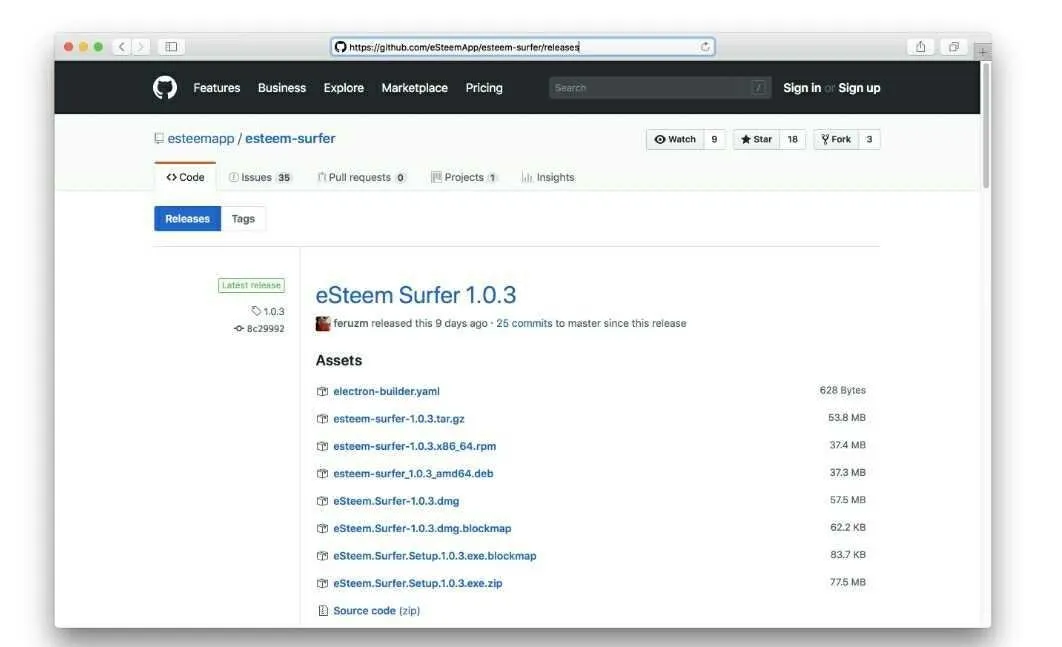Open a new tab with plus button
This screenshot has width=1062, height=647.
[x=982, y=51]
